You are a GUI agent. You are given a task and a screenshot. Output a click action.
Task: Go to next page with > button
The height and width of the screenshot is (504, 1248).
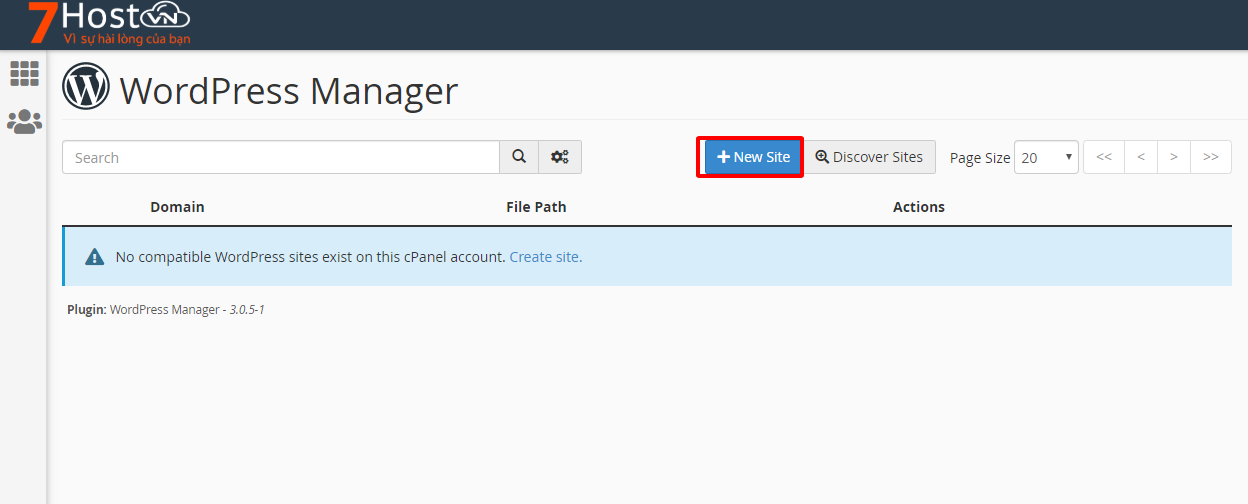(x=1174, y=157)
